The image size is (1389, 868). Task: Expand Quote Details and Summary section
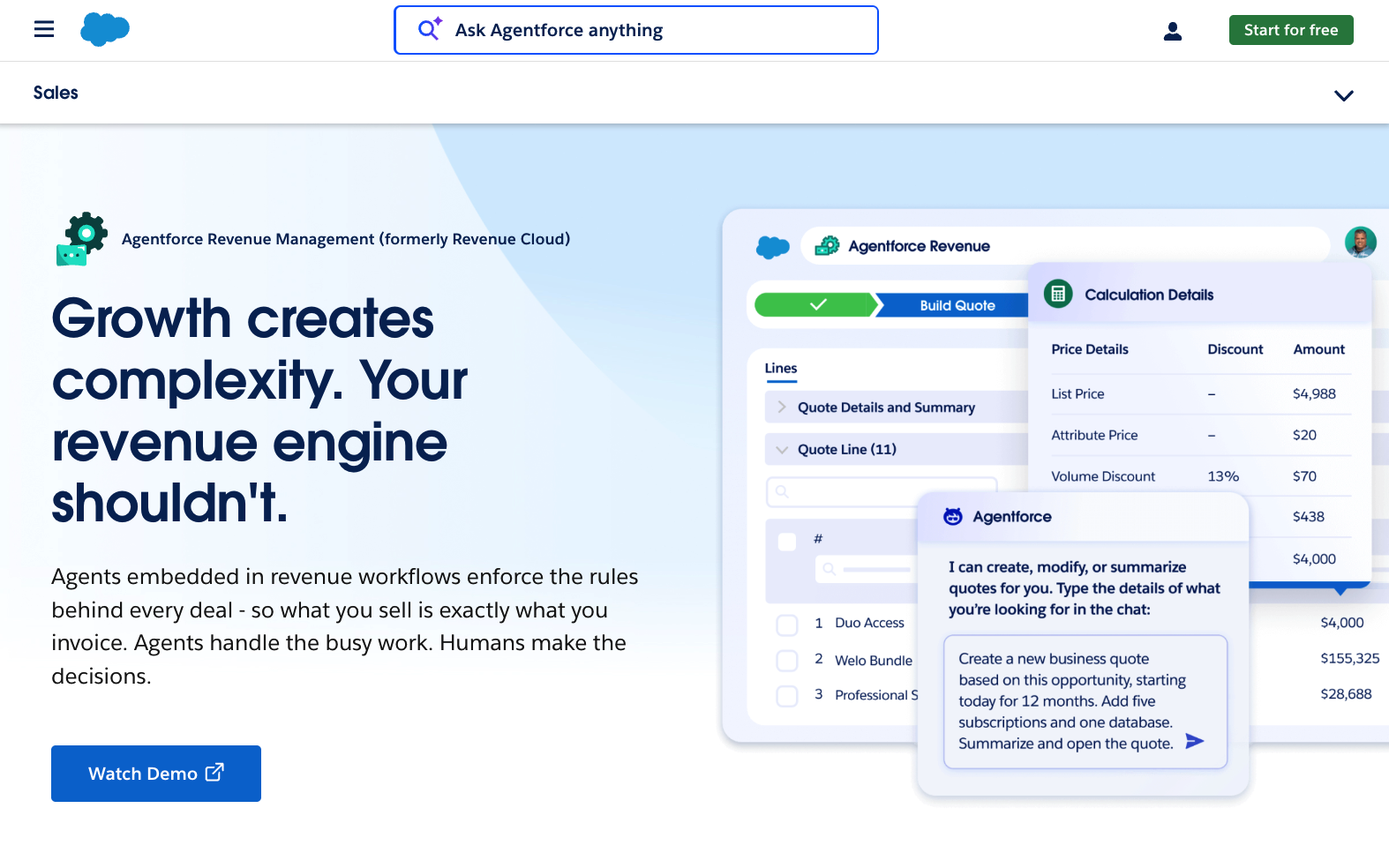(x=896, y=408)
